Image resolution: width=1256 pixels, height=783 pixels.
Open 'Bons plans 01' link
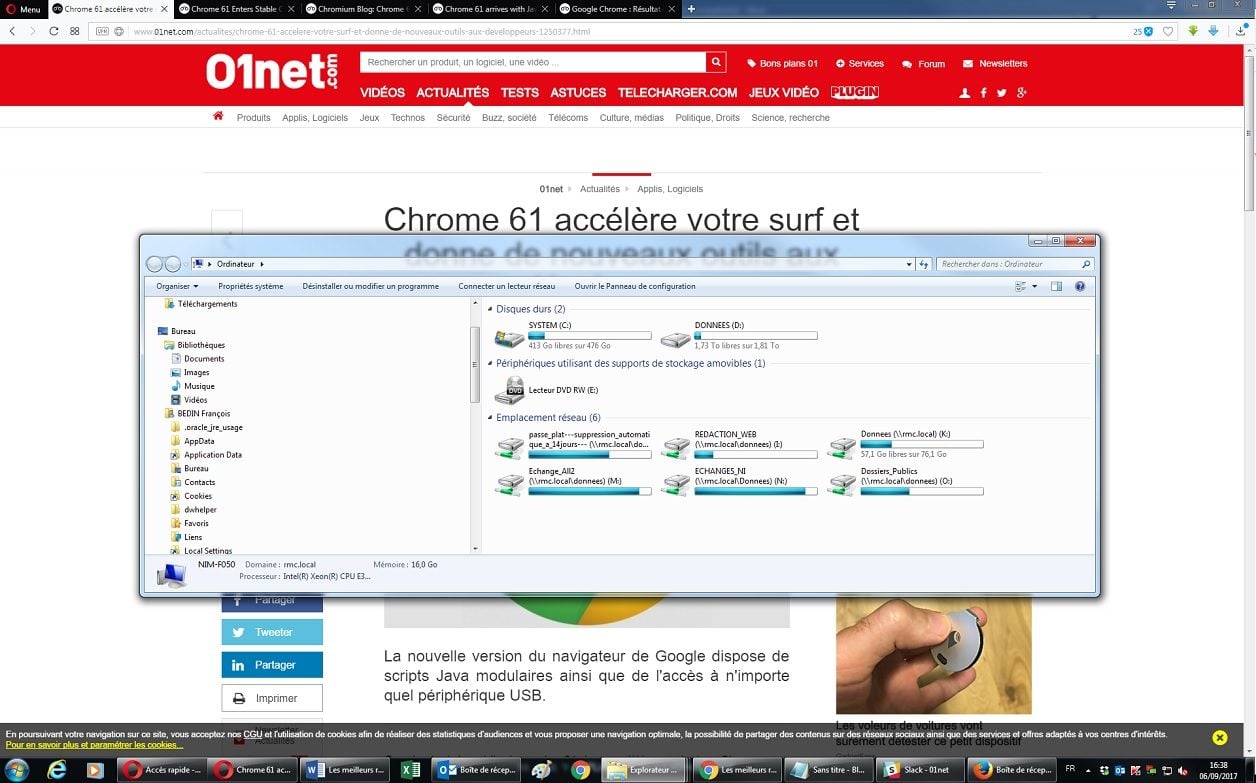pos(783,63)
